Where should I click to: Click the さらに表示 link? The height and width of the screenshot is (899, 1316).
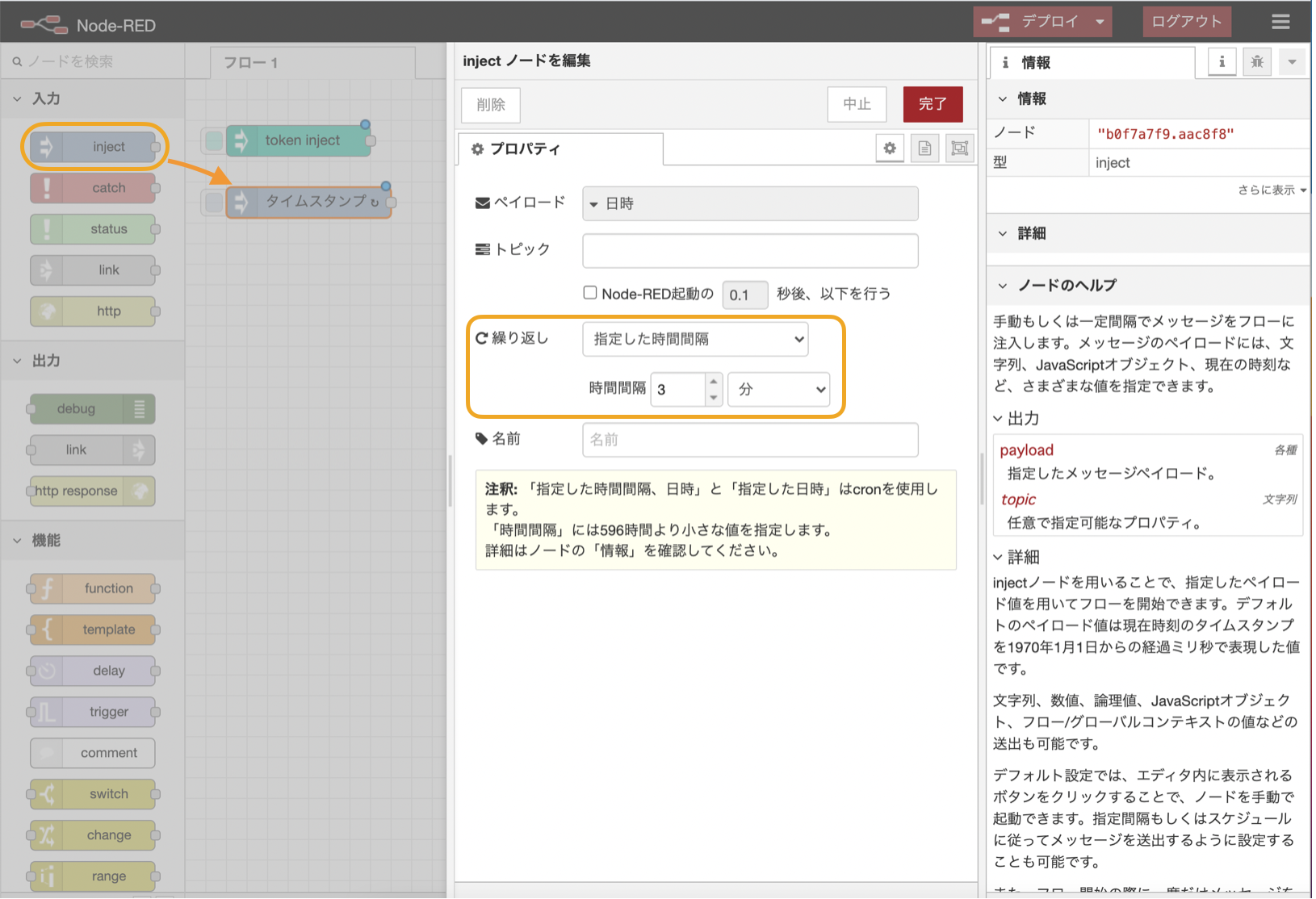tap(1272, 190)
